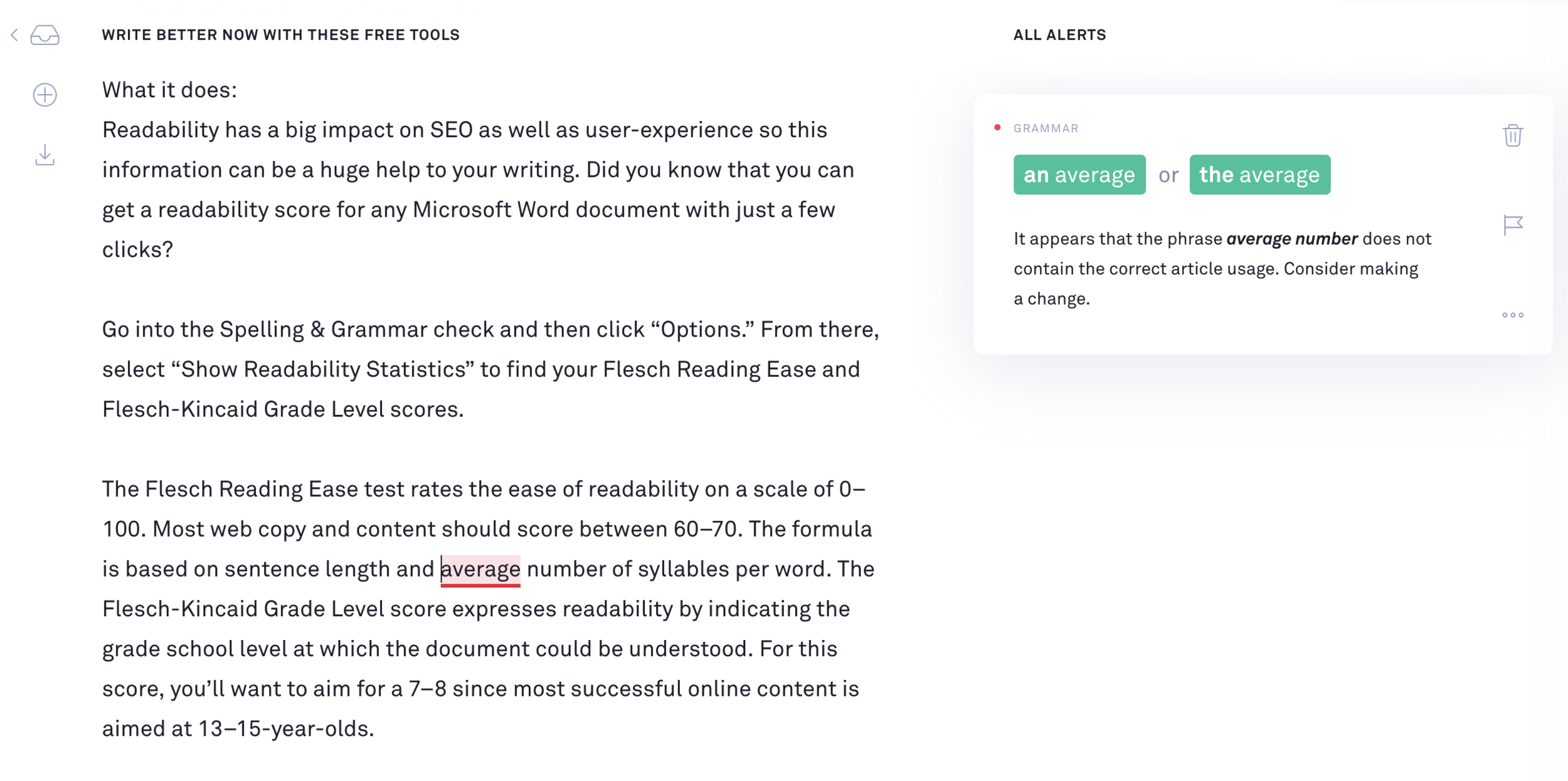
Task: Click the back chevron arrow
Action: tap(14, 35)
